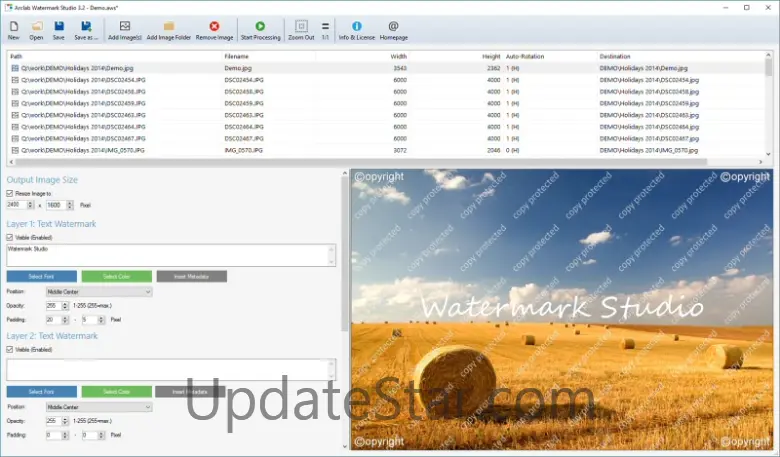
Task: Click Layer 2 Select Font button
Action: click(x=42, y=392)
